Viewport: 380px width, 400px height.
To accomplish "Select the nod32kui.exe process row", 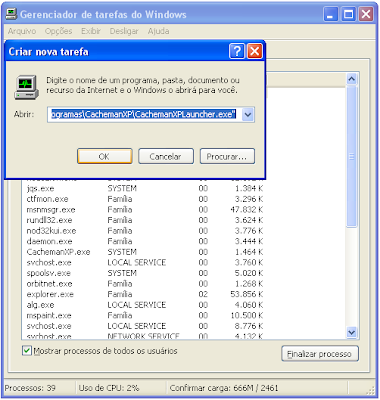I will [145, 231].
